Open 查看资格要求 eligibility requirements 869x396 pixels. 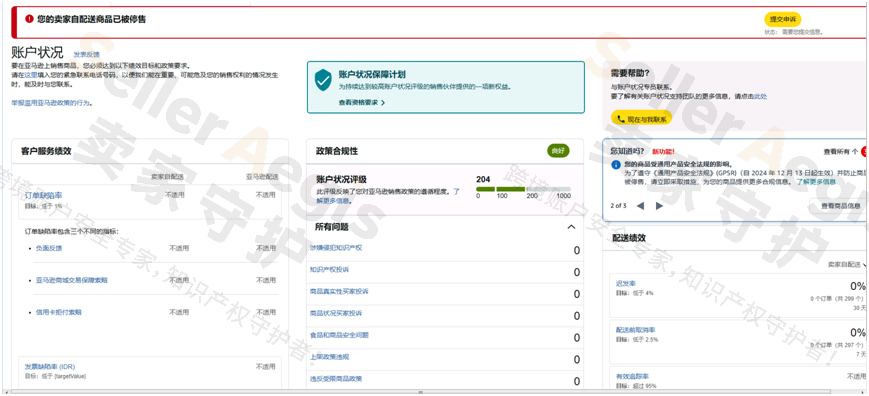click(361, 102)
